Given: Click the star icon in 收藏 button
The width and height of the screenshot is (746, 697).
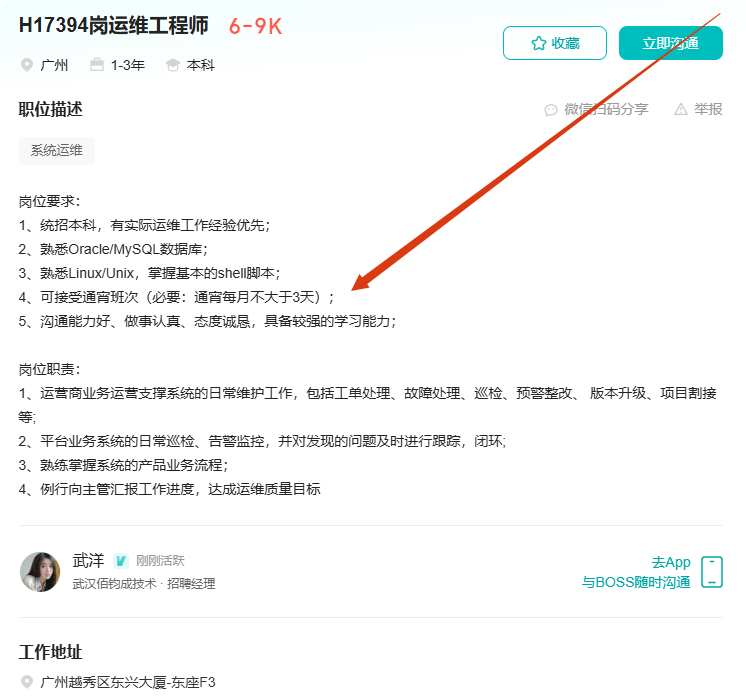Looking at the screenshot, I should tap(539, 43).
